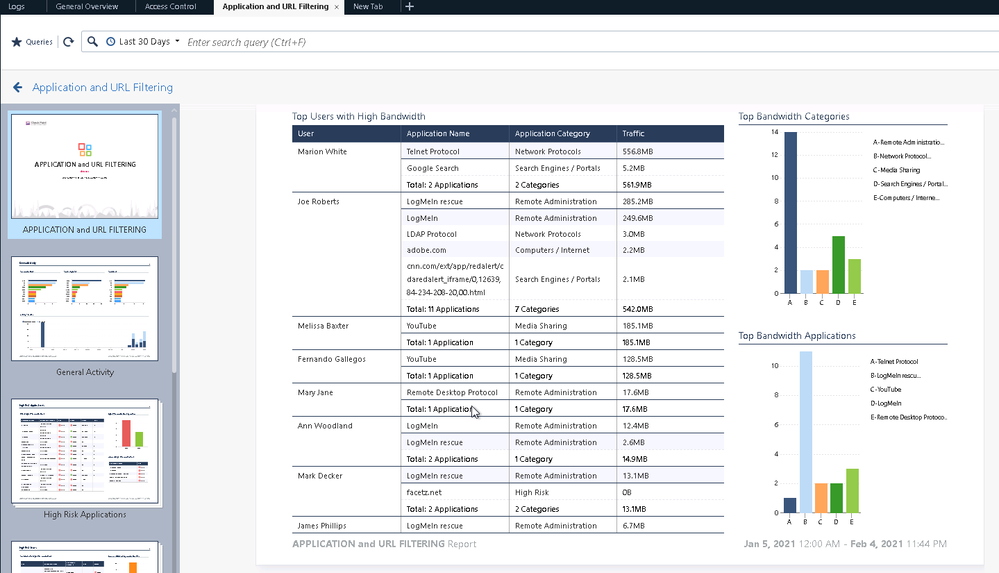Click user Fernando Gallegos
Image resolution: width=999 pixels, height=573 pixels.
(x=331, y=359)
